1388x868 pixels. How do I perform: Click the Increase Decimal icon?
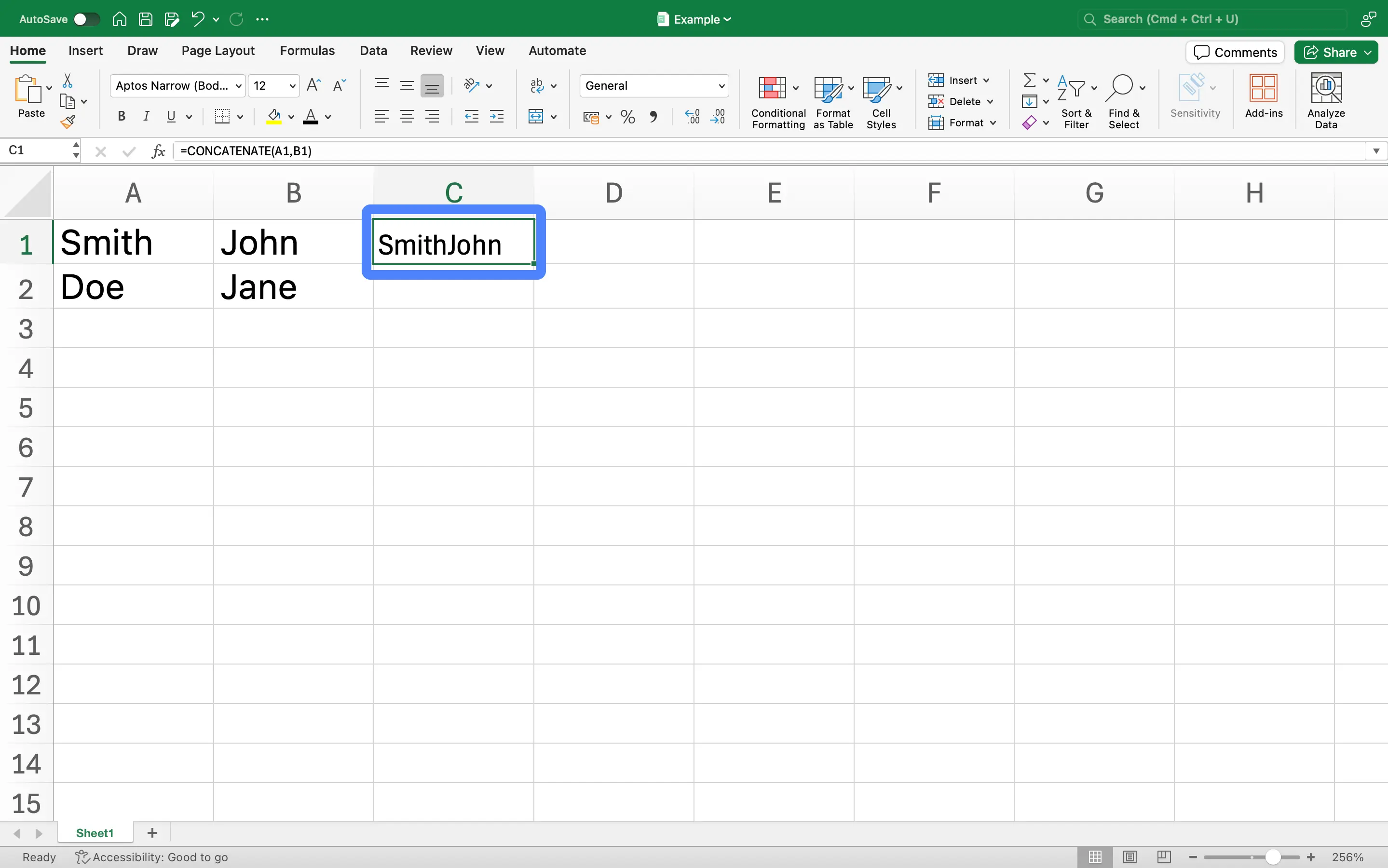point(692,117)
